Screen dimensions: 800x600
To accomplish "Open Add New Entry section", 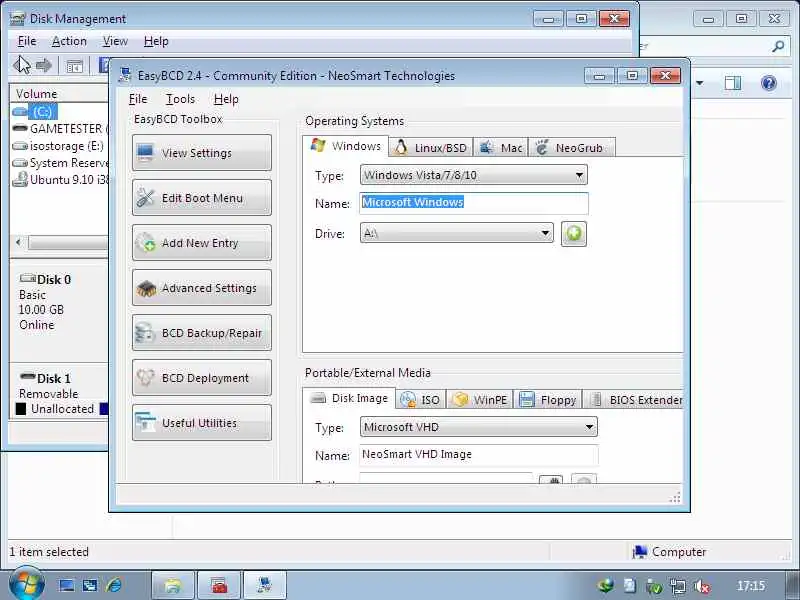I will (202, 243).
